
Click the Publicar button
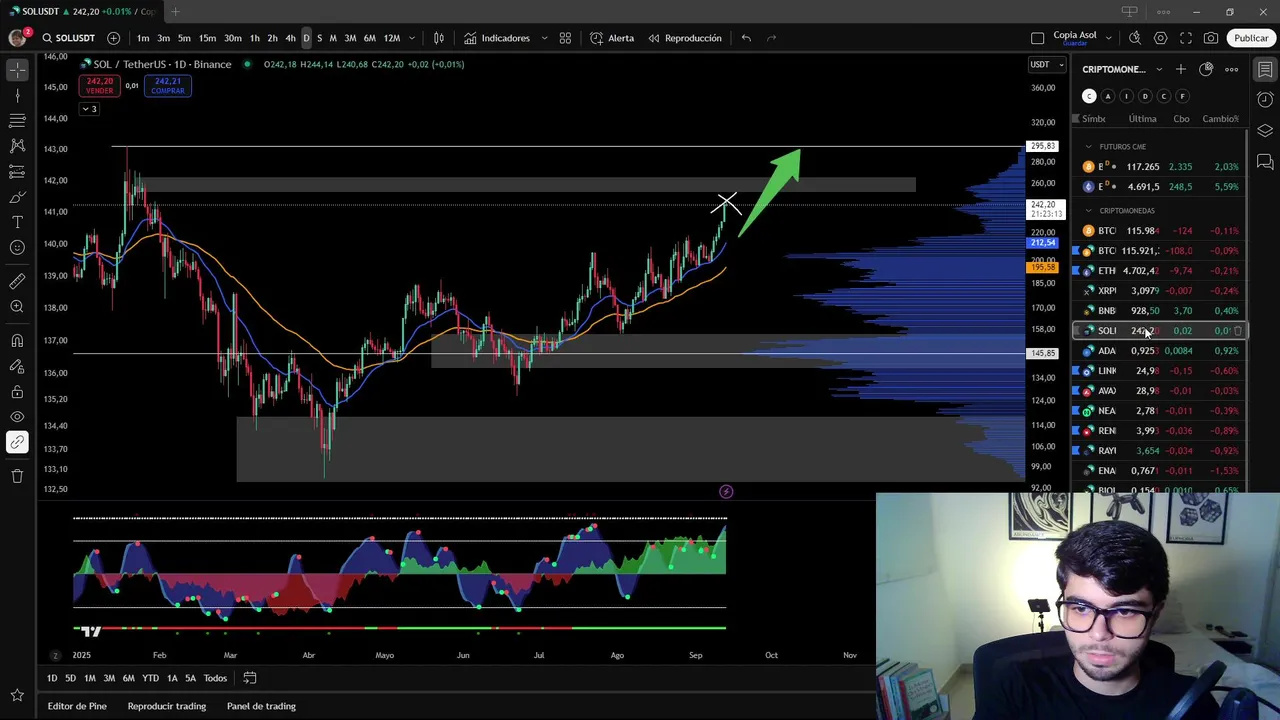[1251, 38]
